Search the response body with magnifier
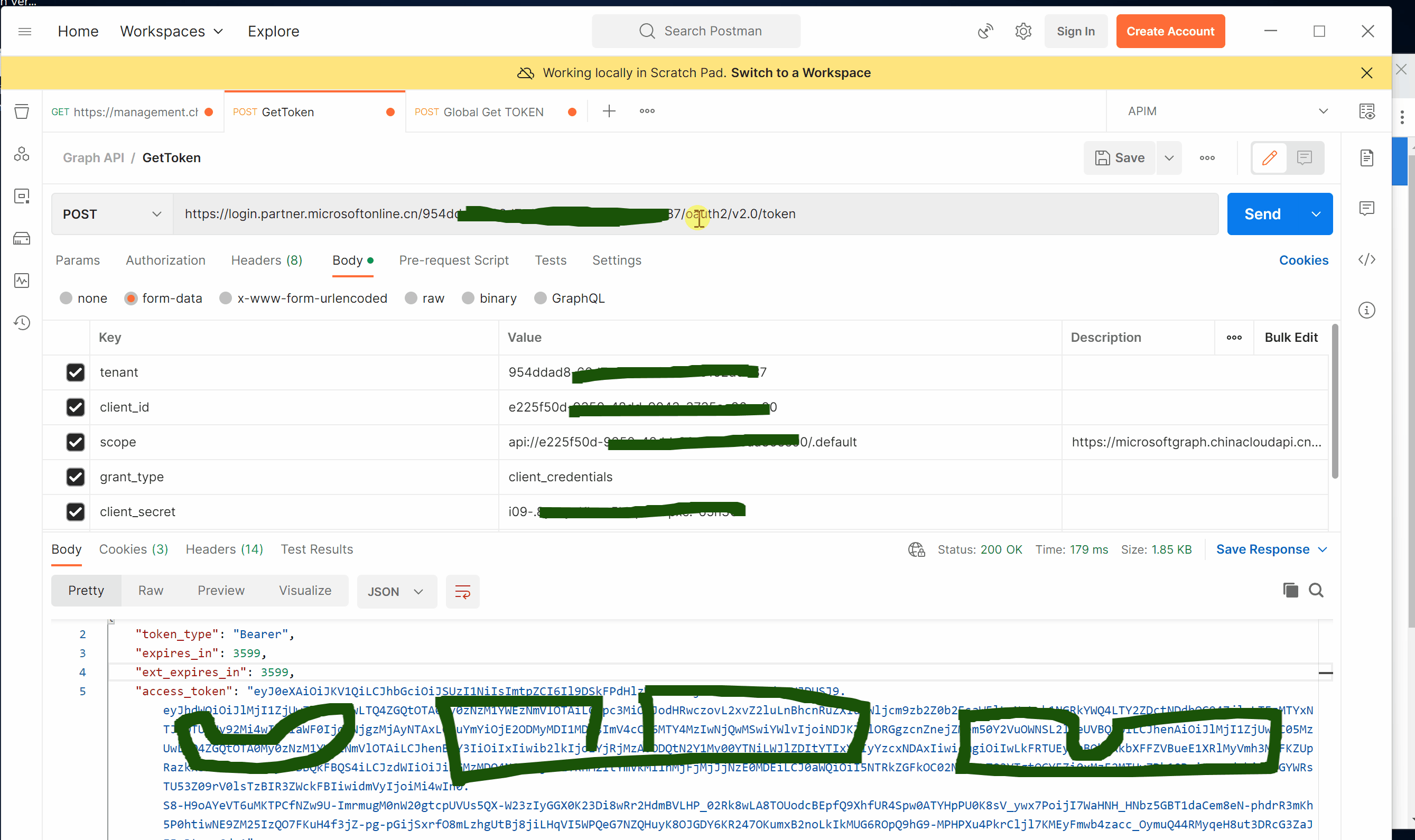 [x=1316, y=591]
